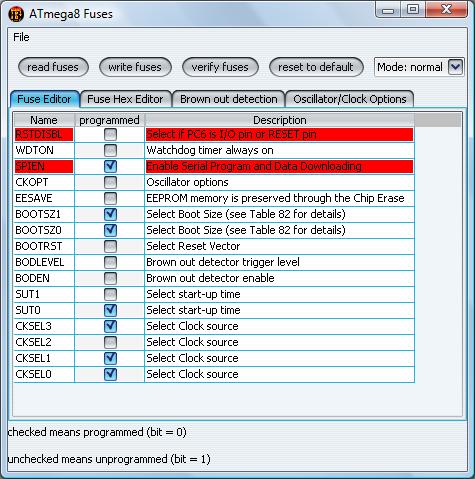Screen dimensions: 475x479
Task: Click the Name column header
Action: 44,120
